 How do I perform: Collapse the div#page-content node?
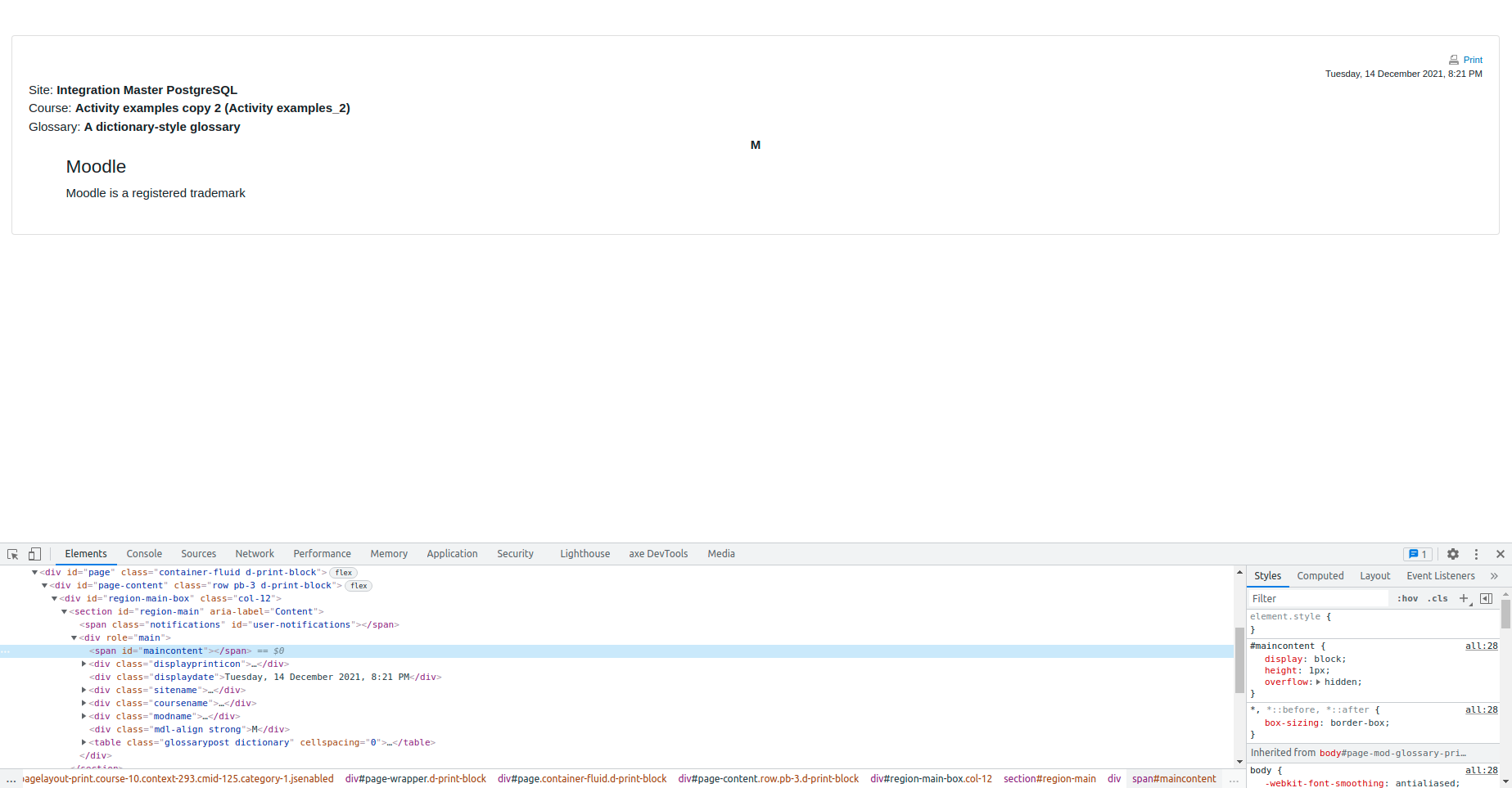point(44,586)
